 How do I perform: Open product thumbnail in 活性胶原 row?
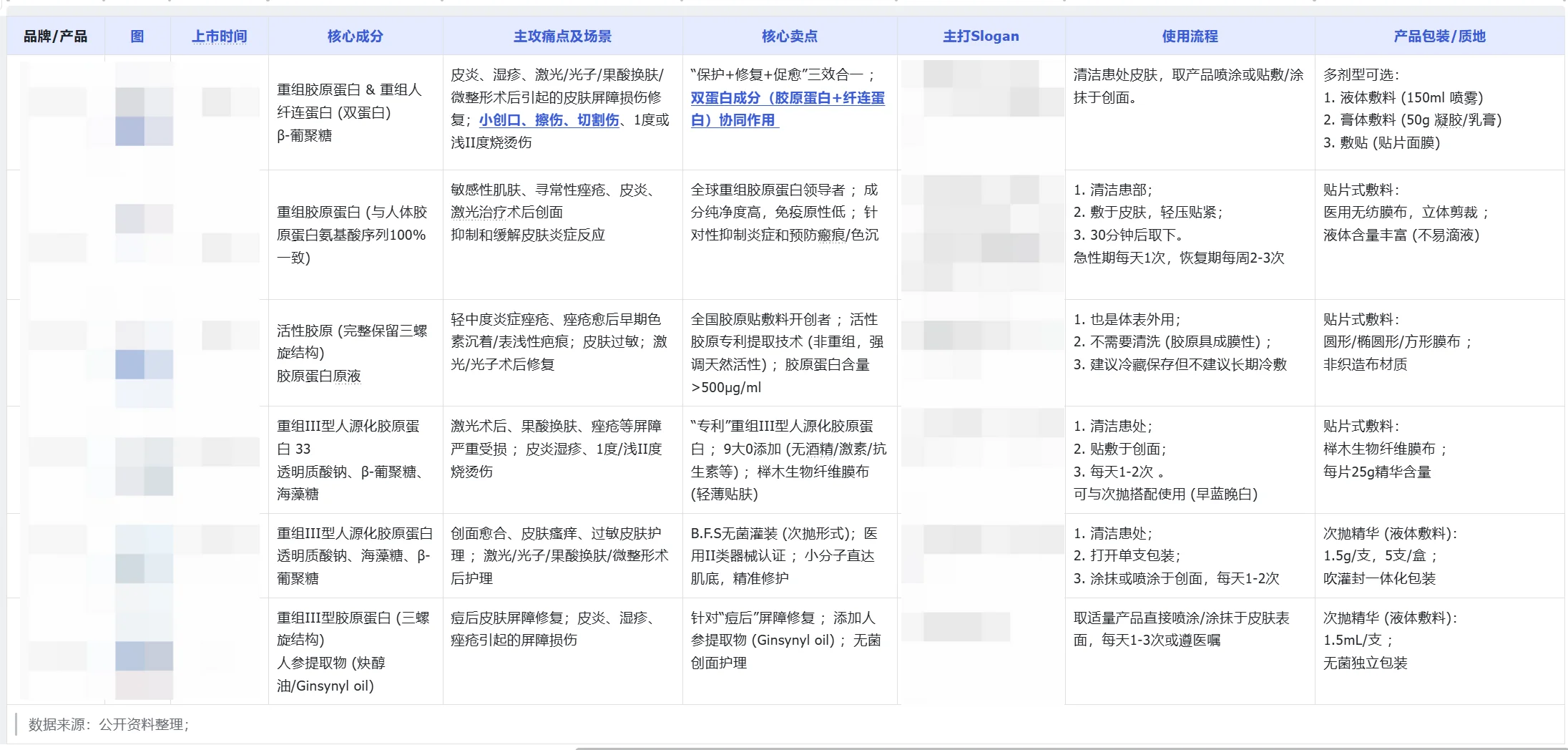coord(144,364)
